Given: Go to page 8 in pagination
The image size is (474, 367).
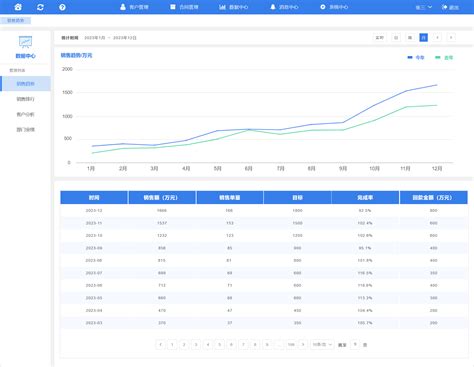Looking at the screenshot, I should (255, 344).
